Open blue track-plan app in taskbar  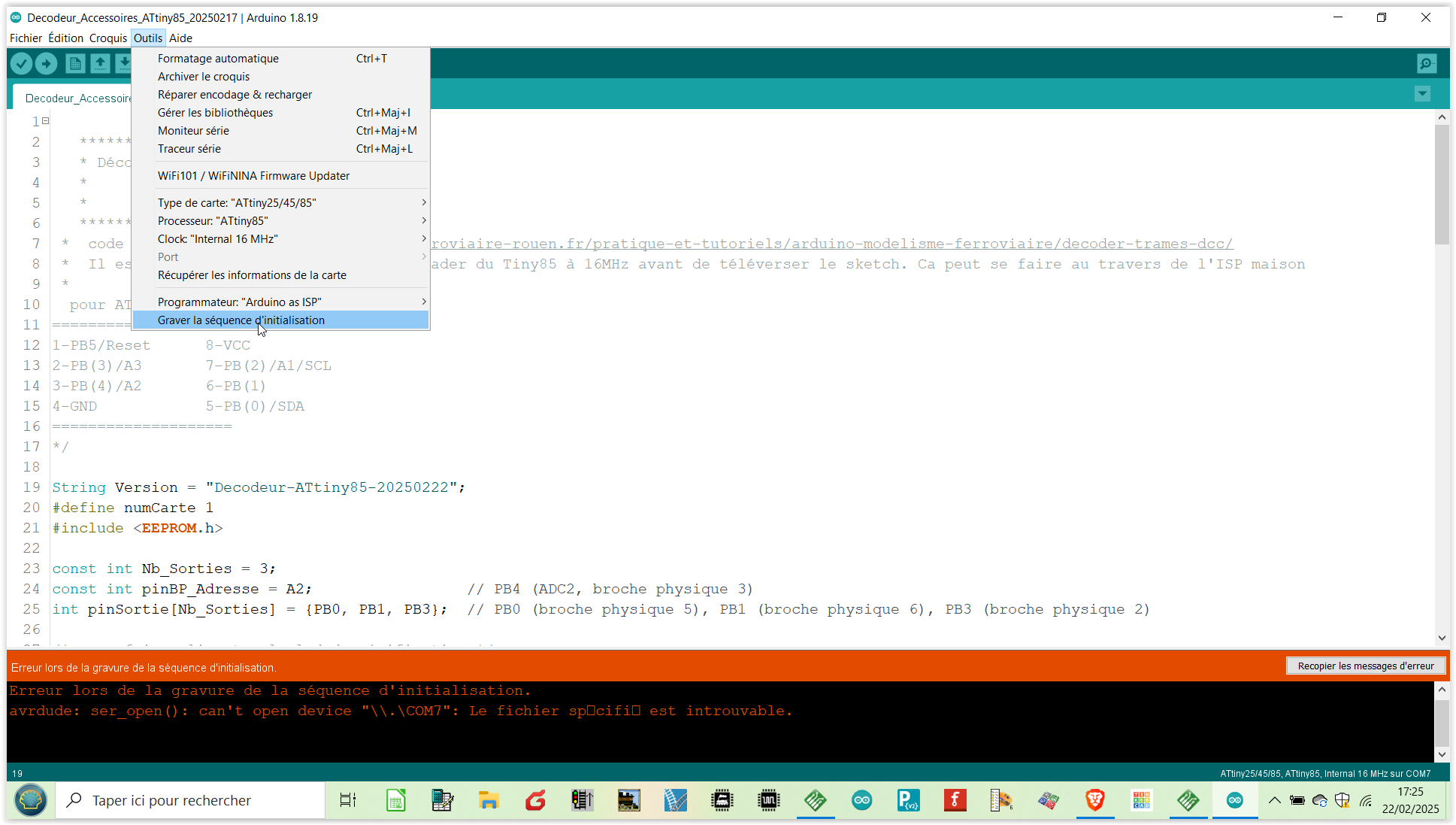point(675,800)
